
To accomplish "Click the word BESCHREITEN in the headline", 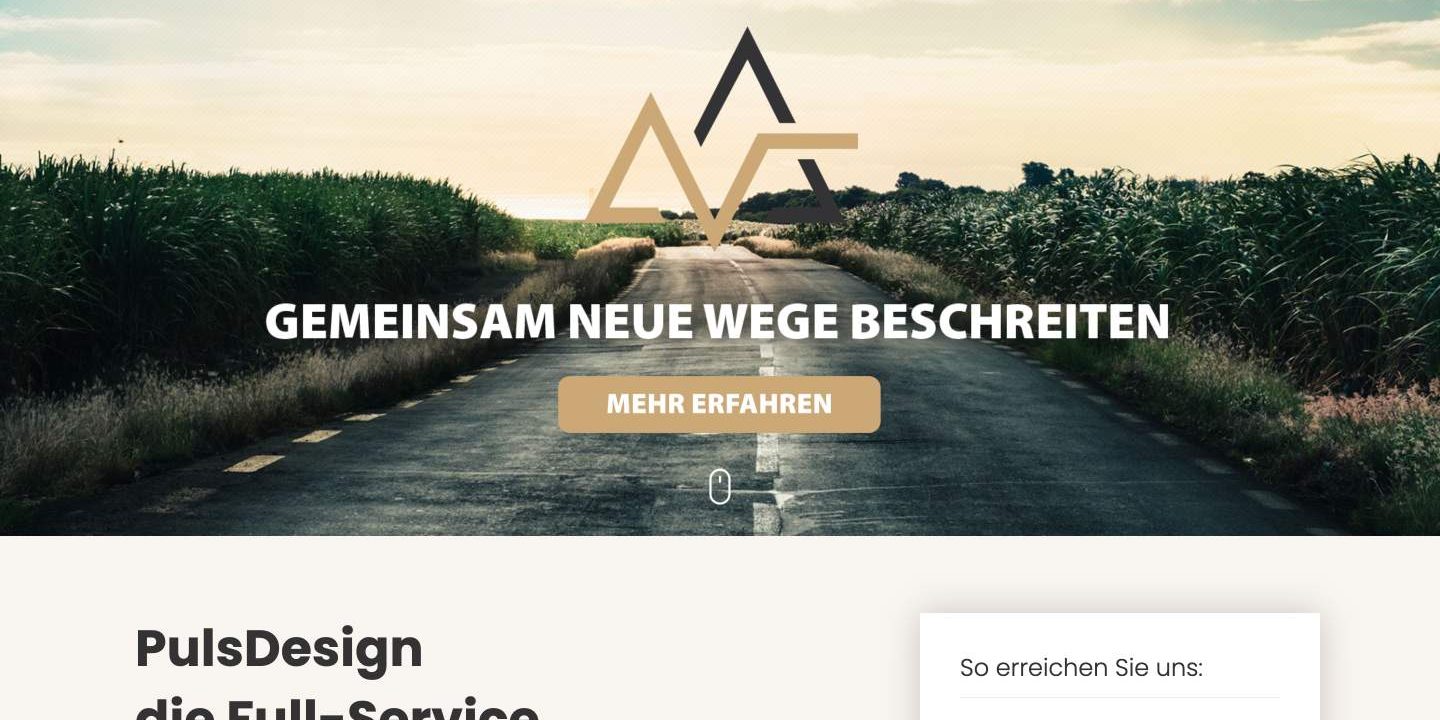I will tap(1009, 322).
